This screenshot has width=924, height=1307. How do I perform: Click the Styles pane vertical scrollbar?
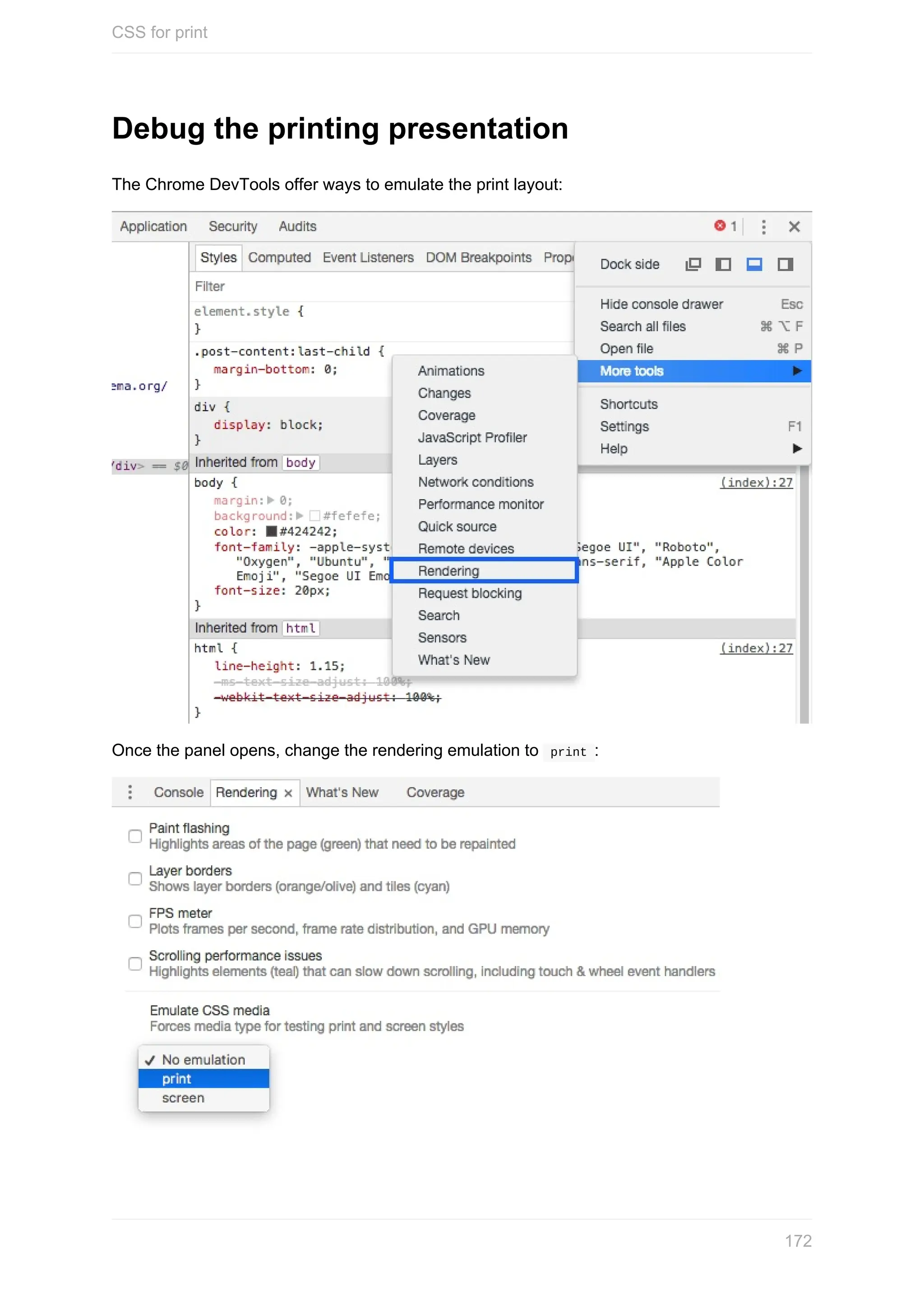tap(804, 594)
